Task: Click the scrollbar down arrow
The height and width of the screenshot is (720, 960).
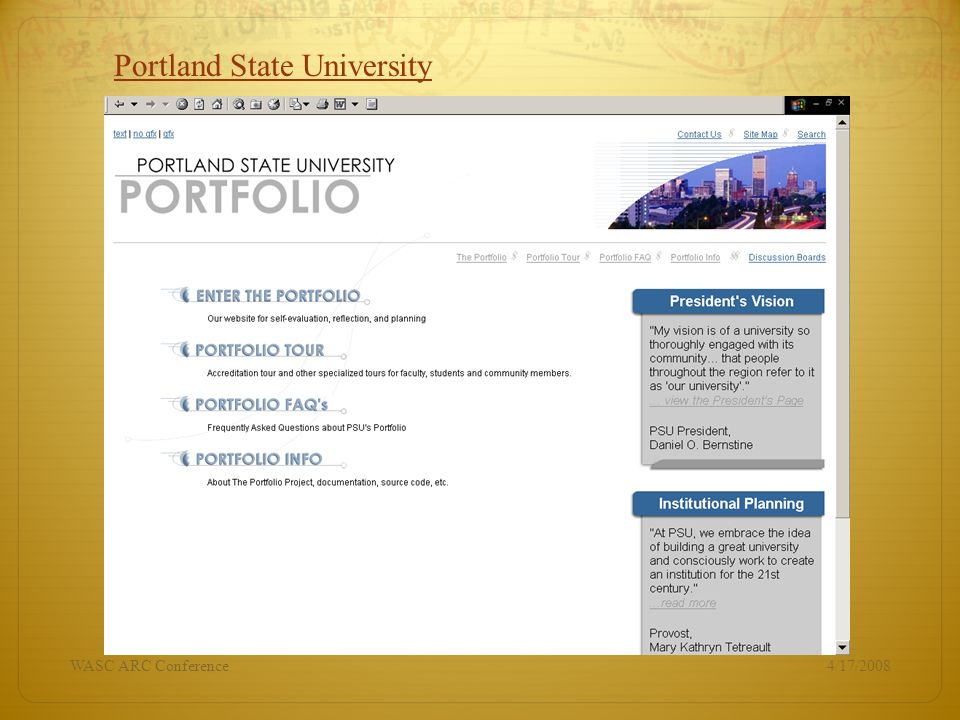Action: tap(842, 647)
